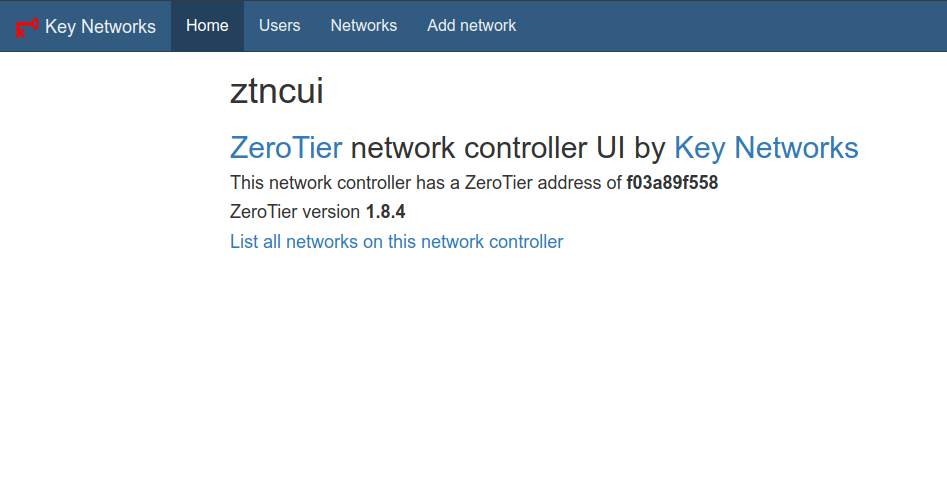
Task: Click List all networks on this controller
Action: (x=396, y=242)
